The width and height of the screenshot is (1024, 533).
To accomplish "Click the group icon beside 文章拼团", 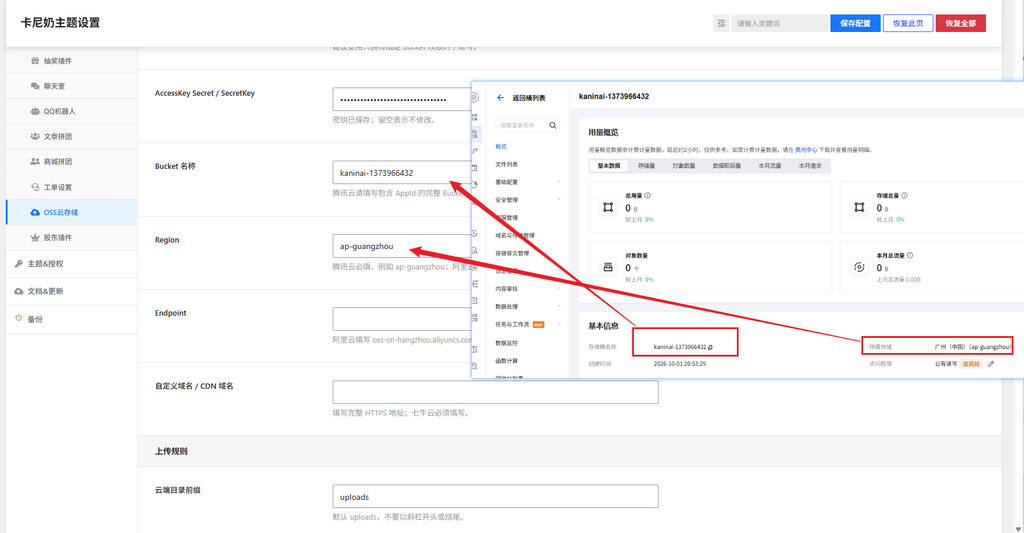I will point(35,137).
